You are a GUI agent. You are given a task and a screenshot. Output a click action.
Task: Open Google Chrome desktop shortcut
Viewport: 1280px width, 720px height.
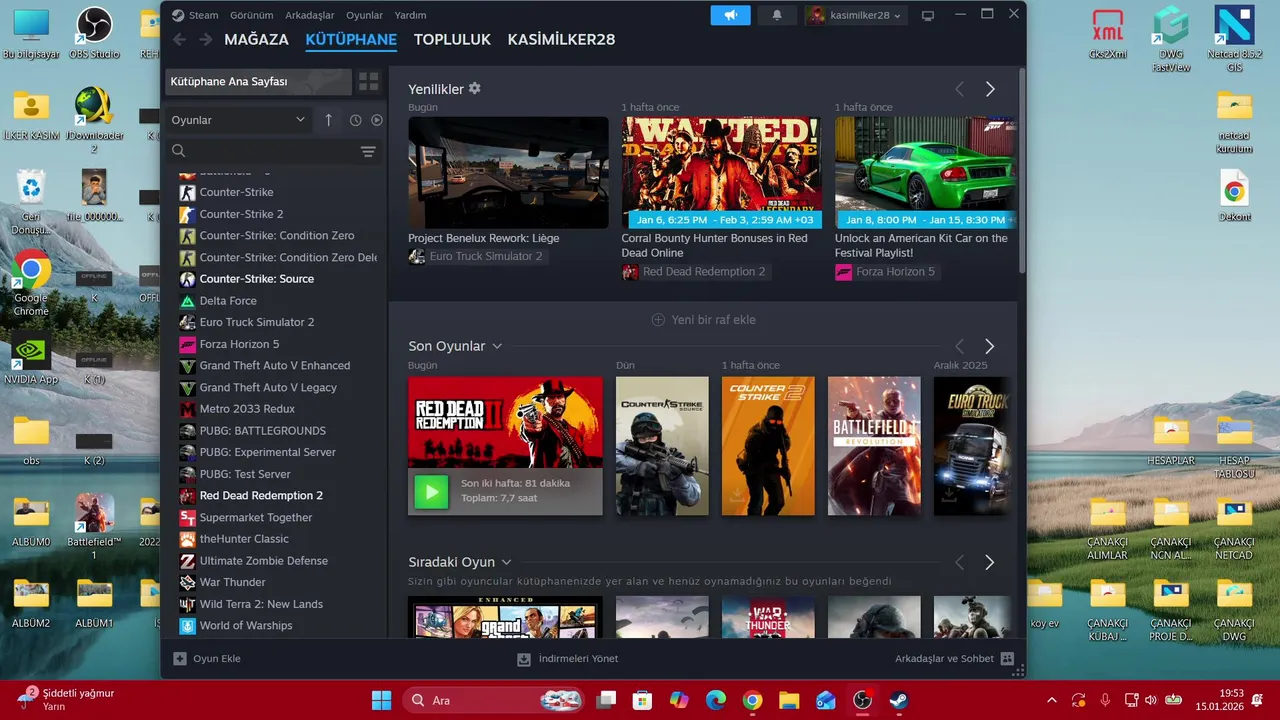pos(31,283)
